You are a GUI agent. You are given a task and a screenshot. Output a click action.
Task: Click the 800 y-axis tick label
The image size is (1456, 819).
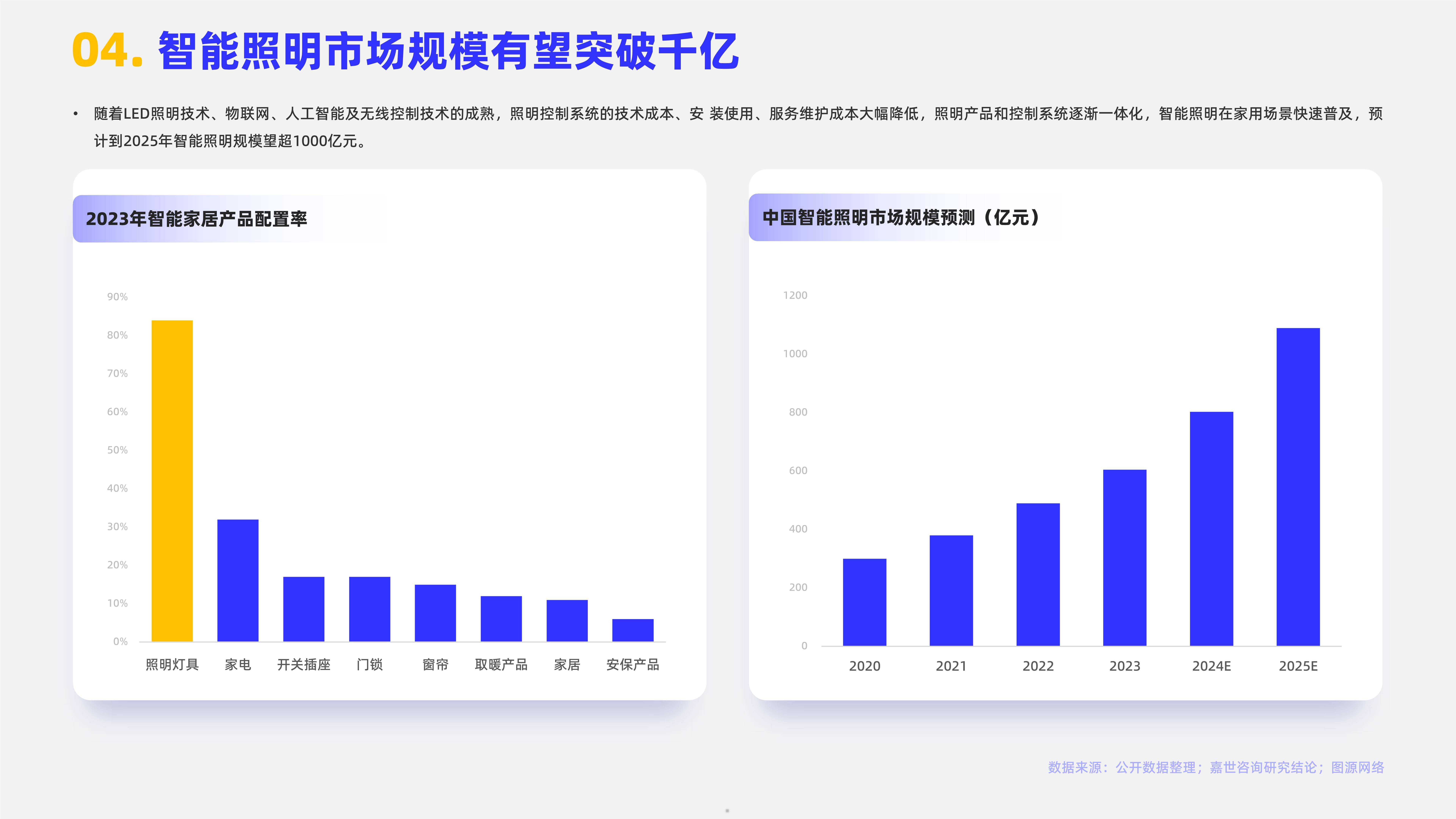coord(798,412)
